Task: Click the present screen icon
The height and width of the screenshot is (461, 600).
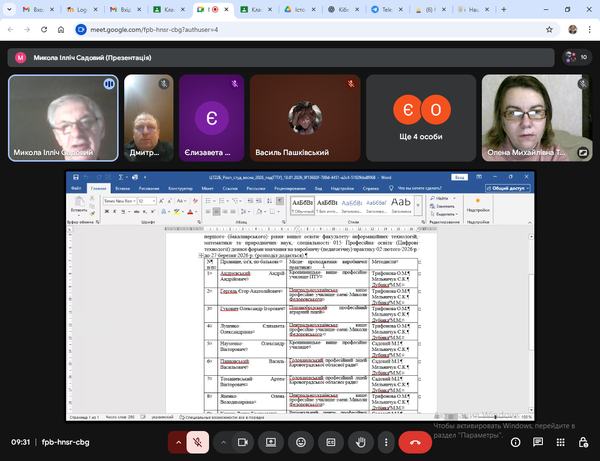Action: (270, 441)
